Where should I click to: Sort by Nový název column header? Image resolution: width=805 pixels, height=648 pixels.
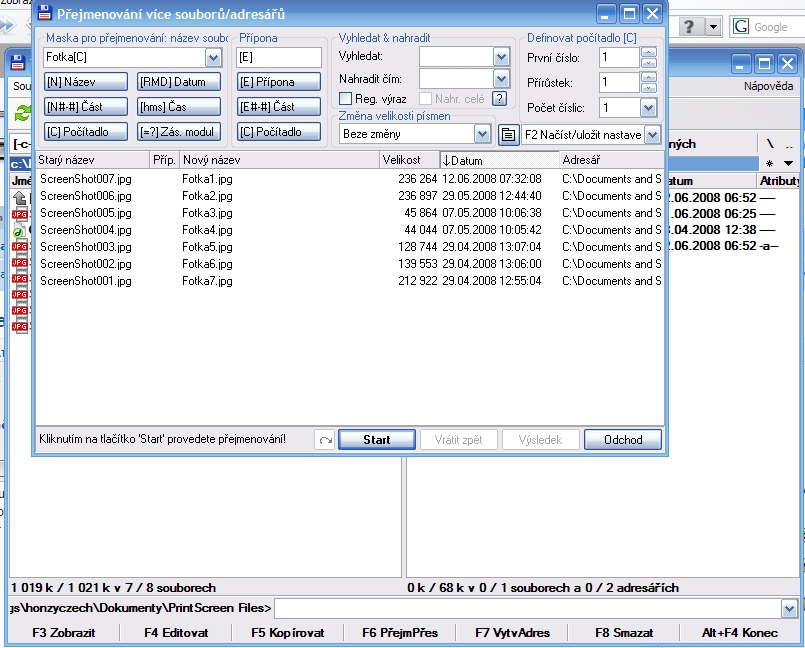coord(279,160)
